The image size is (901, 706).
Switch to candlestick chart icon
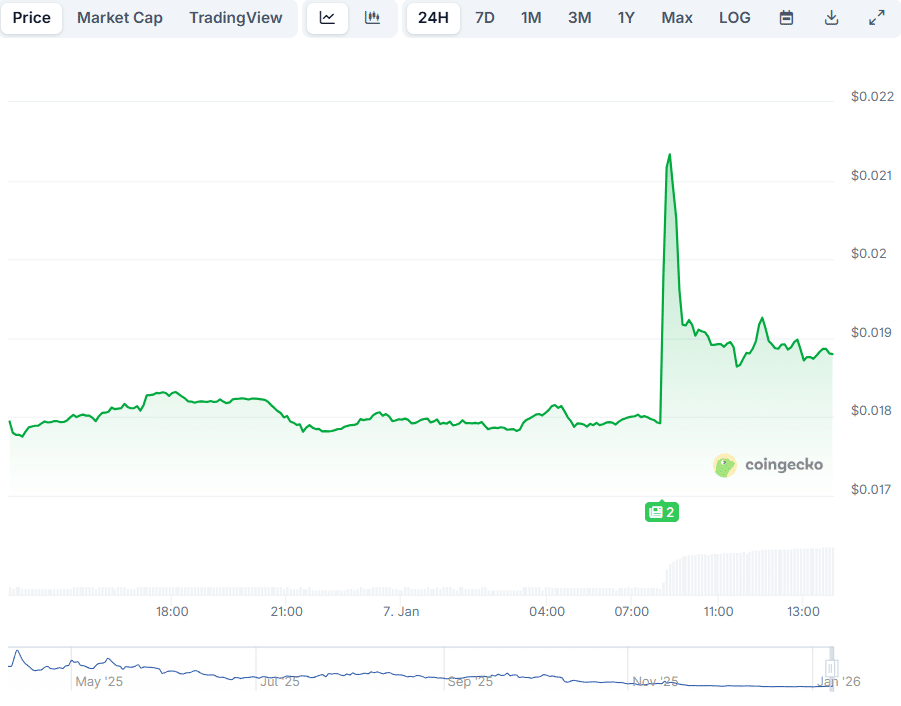[372, 18]
